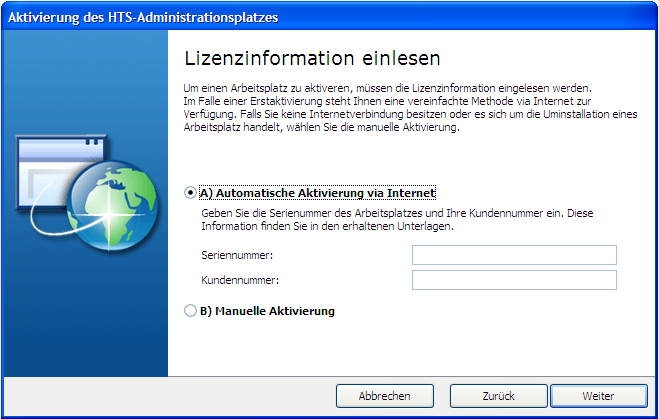
Task: Click the empty button bar area left of Abbrechen
Action: (x=180, y=396)
